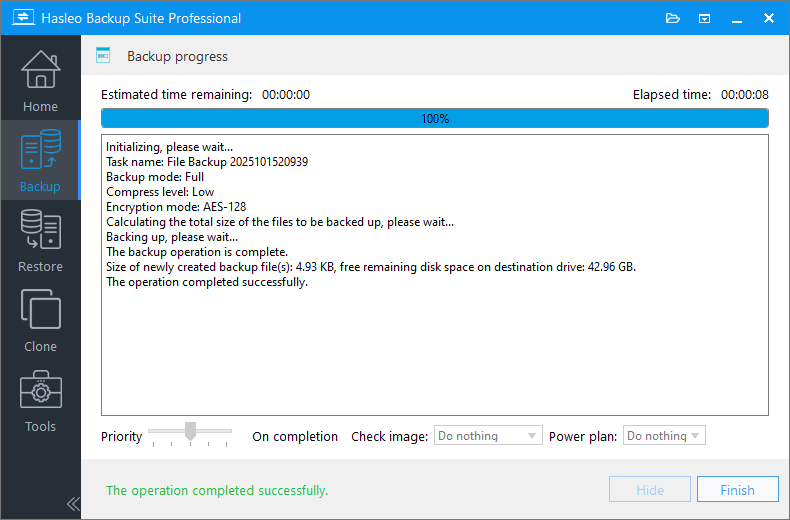Click the Finish button
The width and height of the screenshot is (790, 520).
point(738,490)
